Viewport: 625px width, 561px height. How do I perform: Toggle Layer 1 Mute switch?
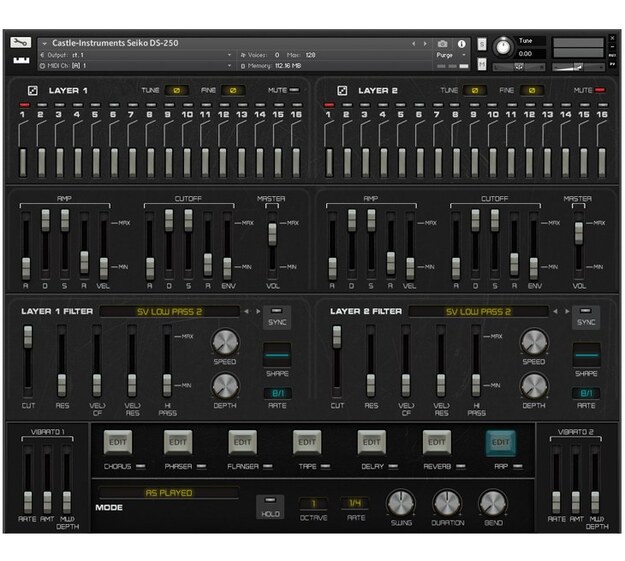coord(294,91)
